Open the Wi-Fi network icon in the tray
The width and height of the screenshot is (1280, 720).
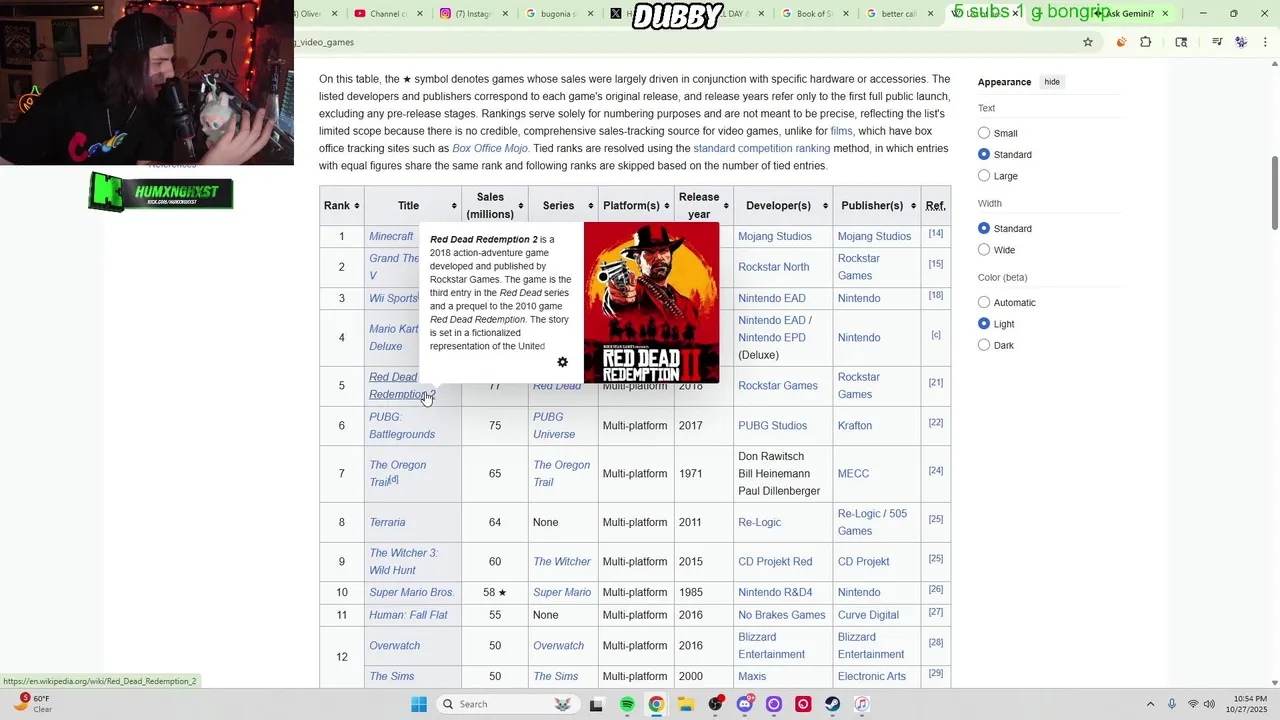pyautogui.click(x=1192, y=704)
